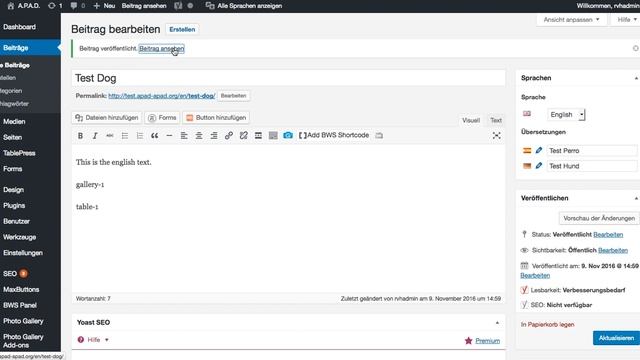Image resolution: width=640 pixels, height=360 pixels.
Task: Click Dateien hinzufügen button
Action: (107, 118)
